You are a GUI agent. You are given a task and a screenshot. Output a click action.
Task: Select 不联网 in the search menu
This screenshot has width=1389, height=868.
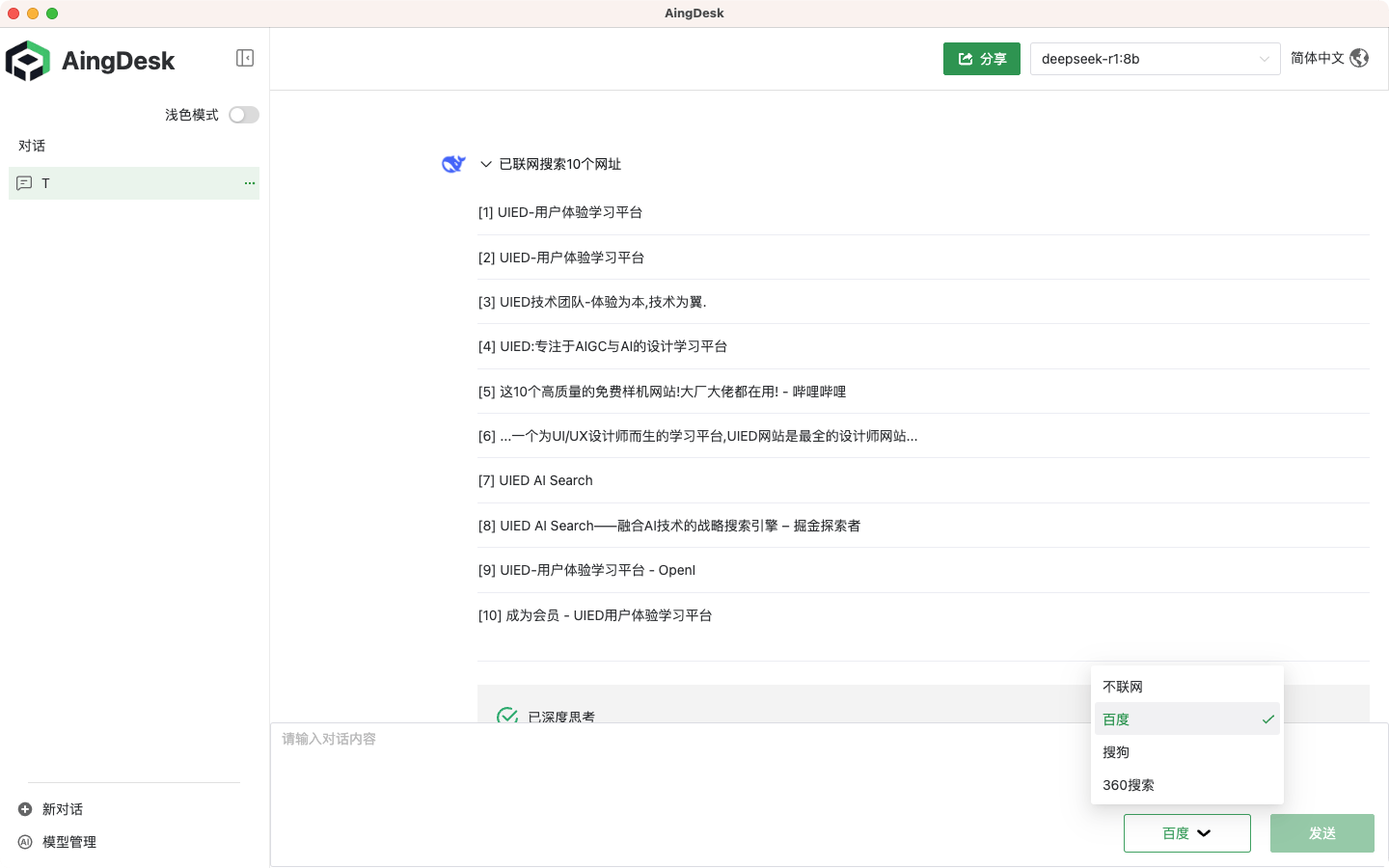pyautogui.click(x=1186, y=687)
